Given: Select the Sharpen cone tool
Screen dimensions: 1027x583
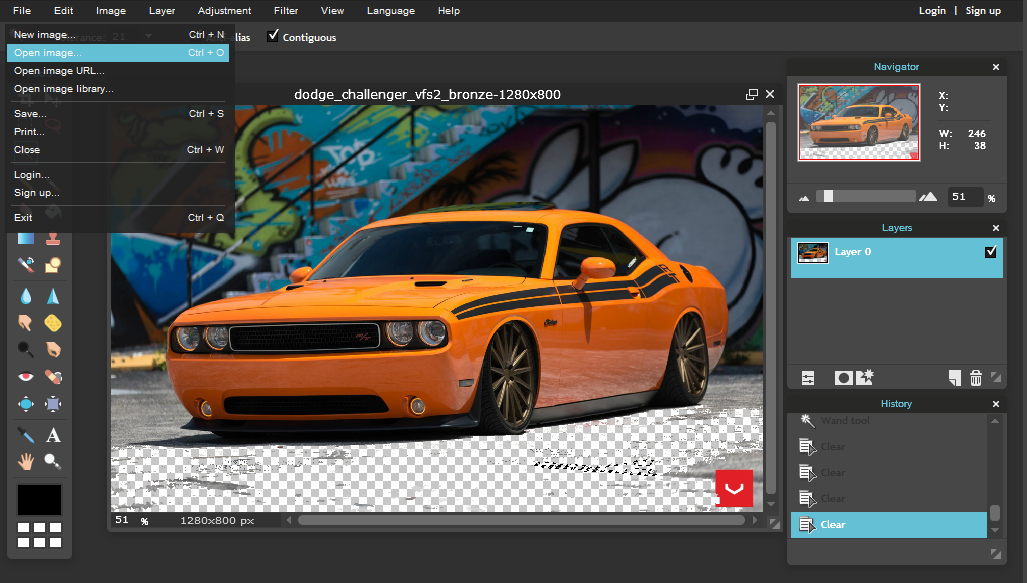Looking at the screenshot, I should coord(53,296).
